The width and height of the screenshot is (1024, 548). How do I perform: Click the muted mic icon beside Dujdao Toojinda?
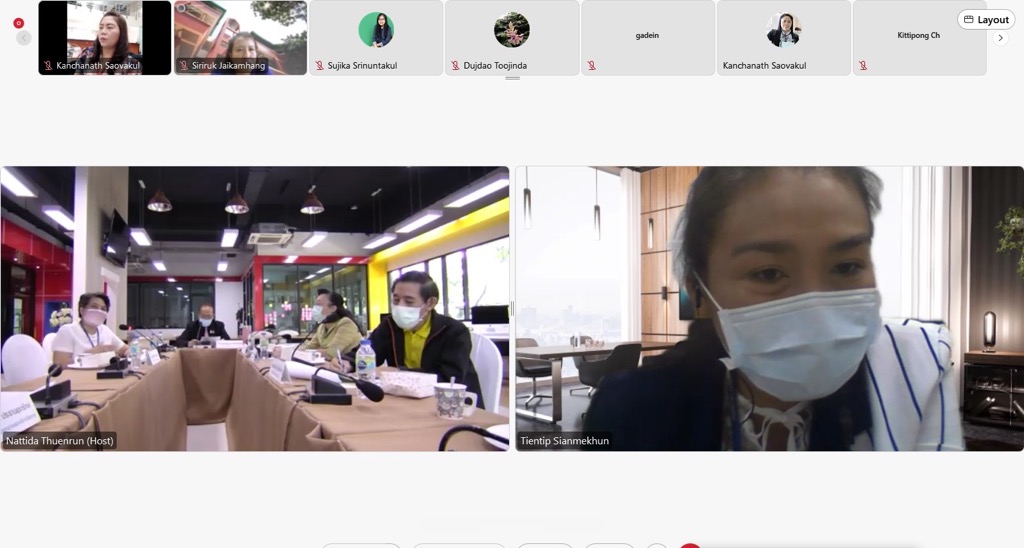[455, 66]
